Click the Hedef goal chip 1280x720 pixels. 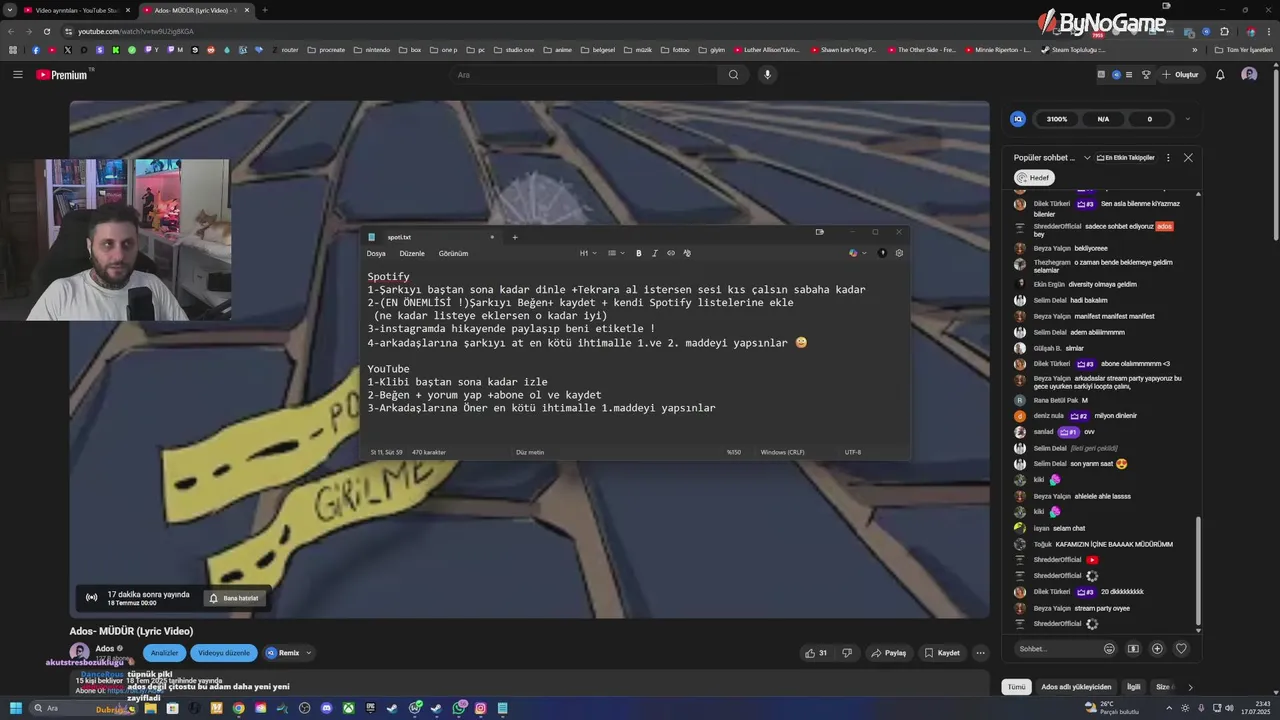pos(1034,178)
